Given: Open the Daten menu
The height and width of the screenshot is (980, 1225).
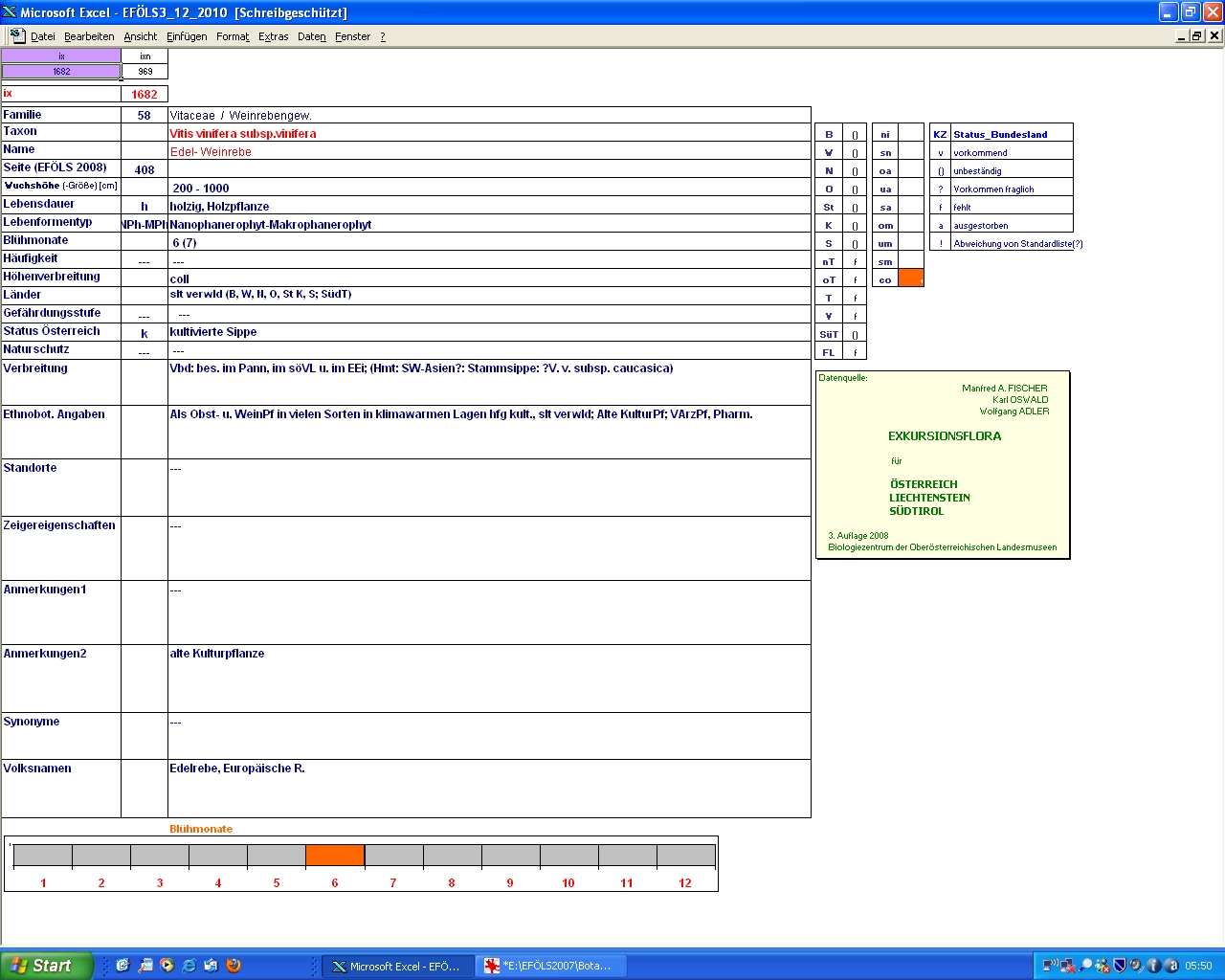Looking at the screenshot, I should pos(311,36).
